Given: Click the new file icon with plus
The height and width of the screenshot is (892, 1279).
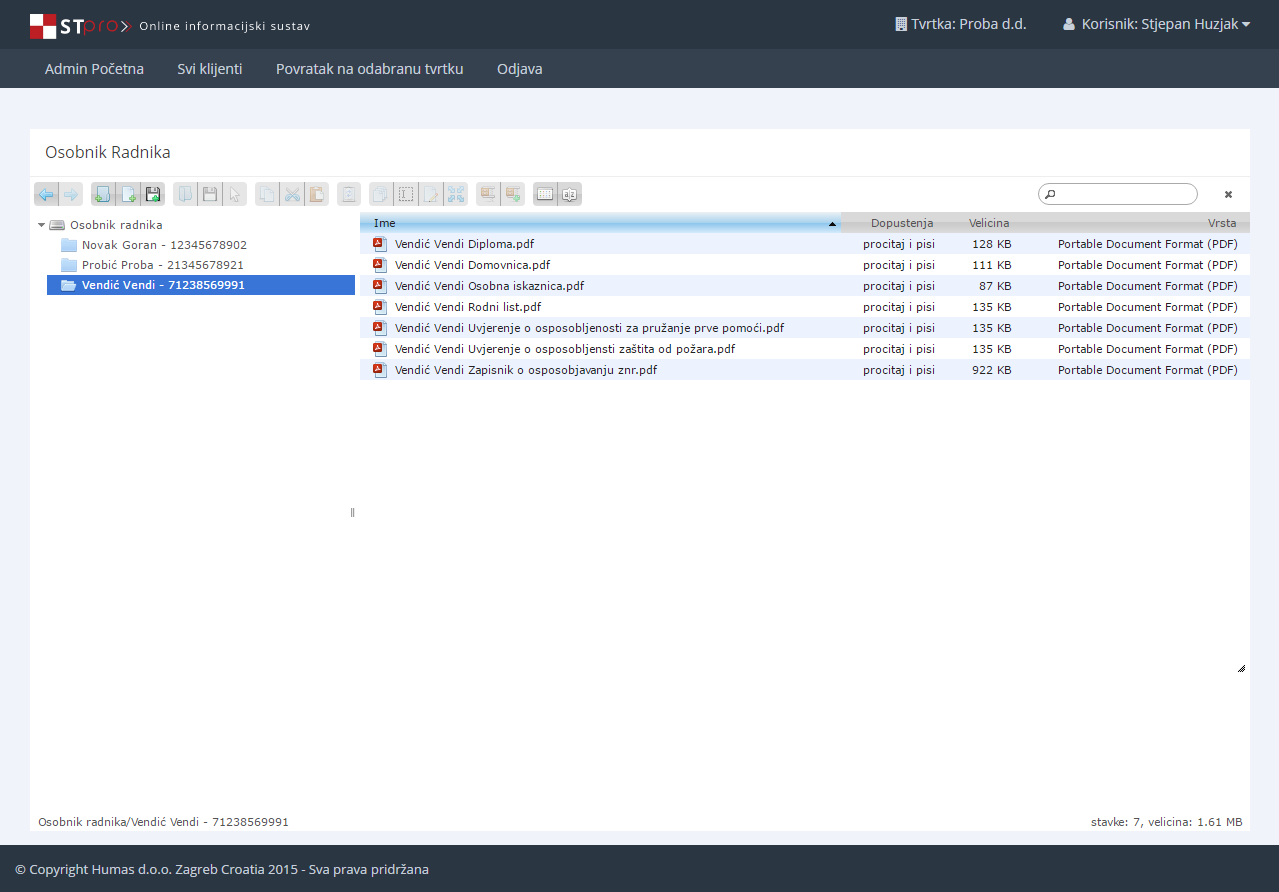Looking at the screenshot, I should pyautogui.click(x=127, y=194).
